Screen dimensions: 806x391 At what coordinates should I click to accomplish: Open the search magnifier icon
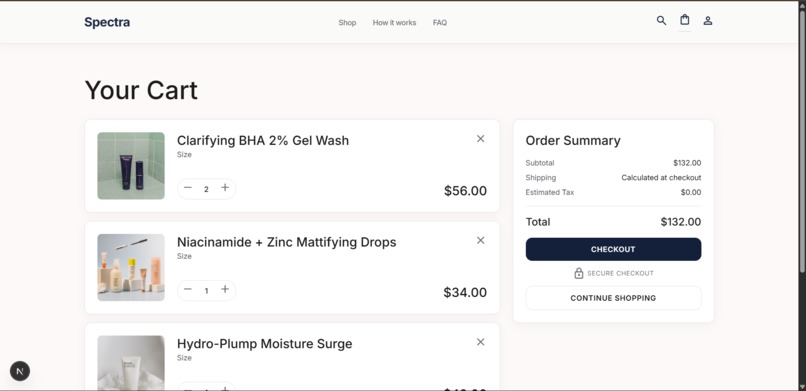pos(661,21)
